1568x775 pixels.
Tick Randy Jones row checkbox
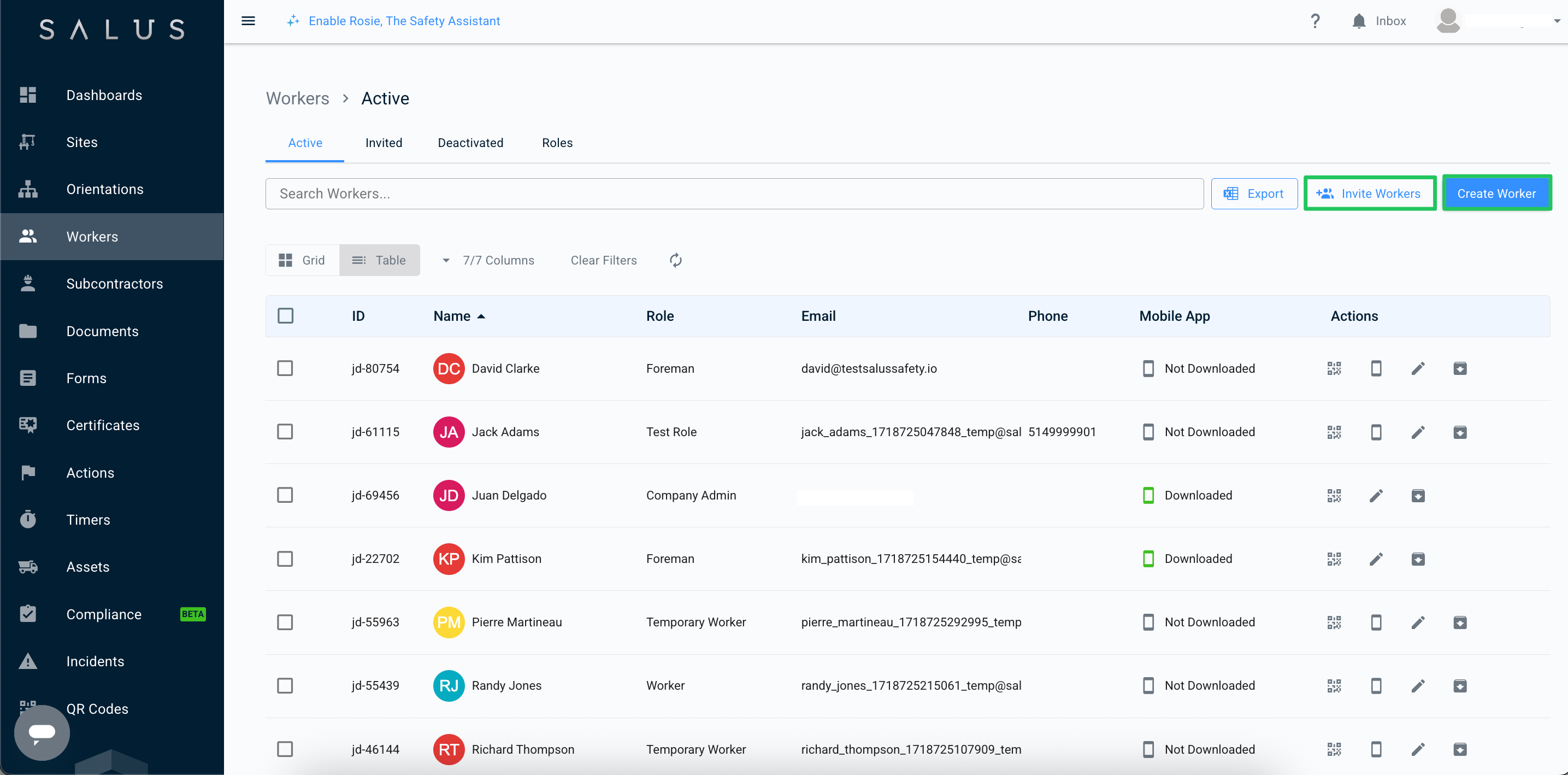pyautogui.click(x=285, y=685)
